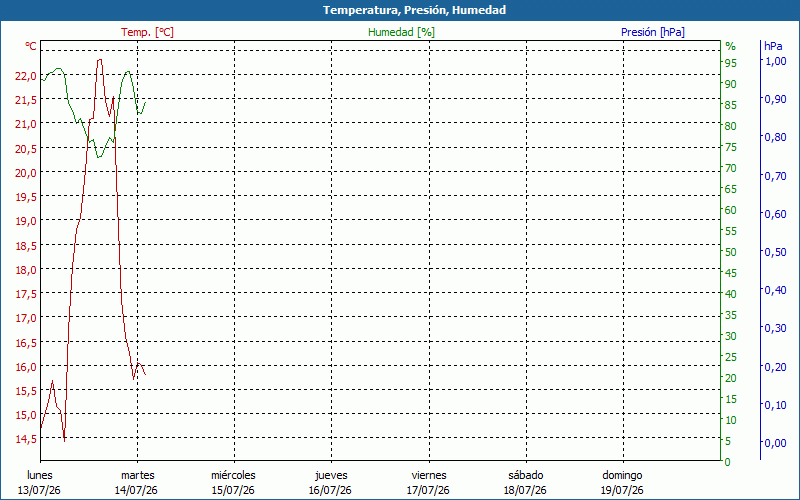Click the 5 humidity axis value
Image resolution: width=800 pixels, height=500 pixels.
point(728,441)
